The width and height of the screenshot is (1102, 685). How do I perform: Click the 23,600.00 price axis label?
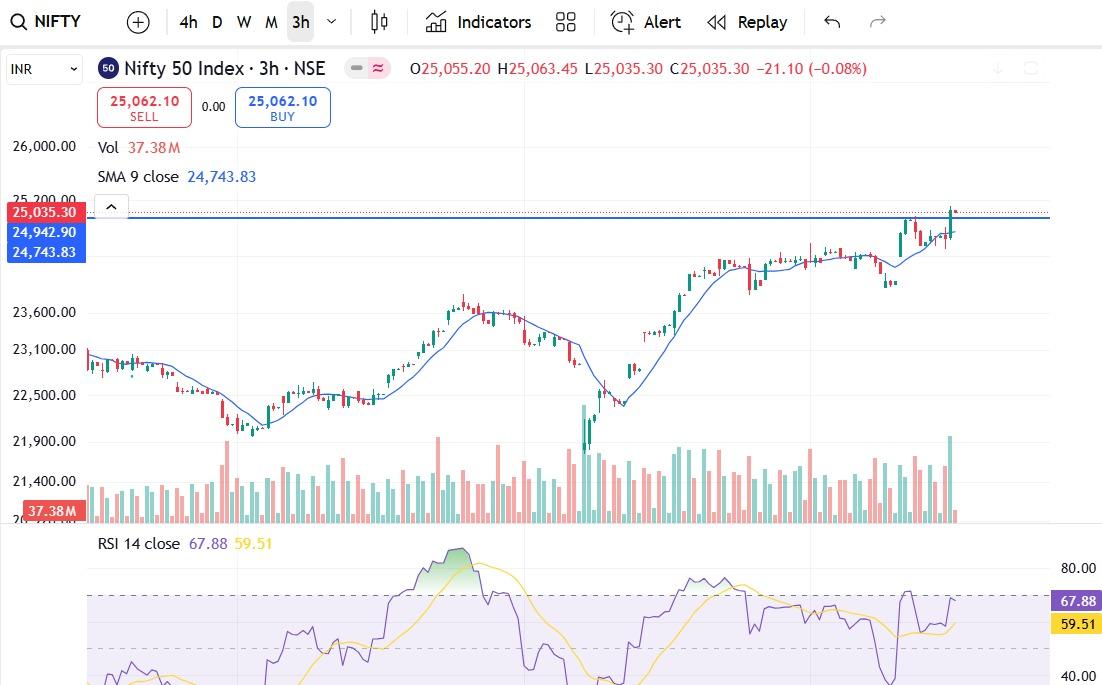44,313
